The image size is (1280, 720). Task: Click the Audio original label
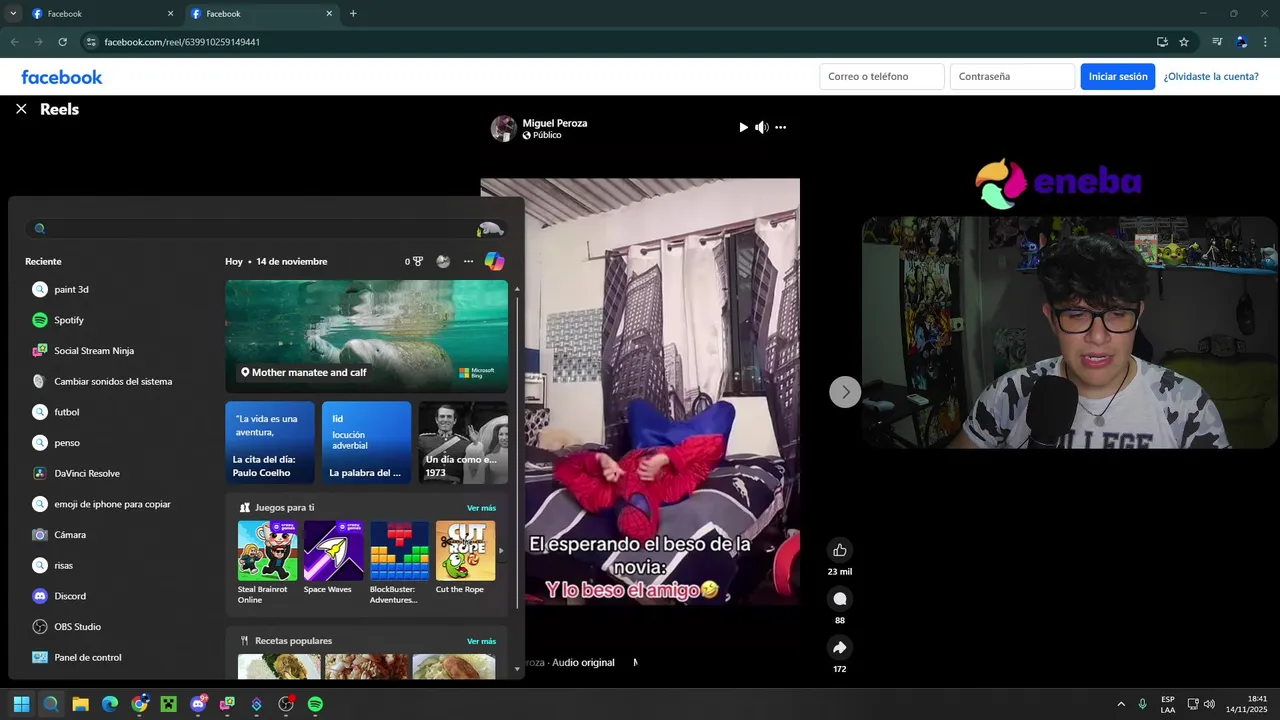[583, 662]
